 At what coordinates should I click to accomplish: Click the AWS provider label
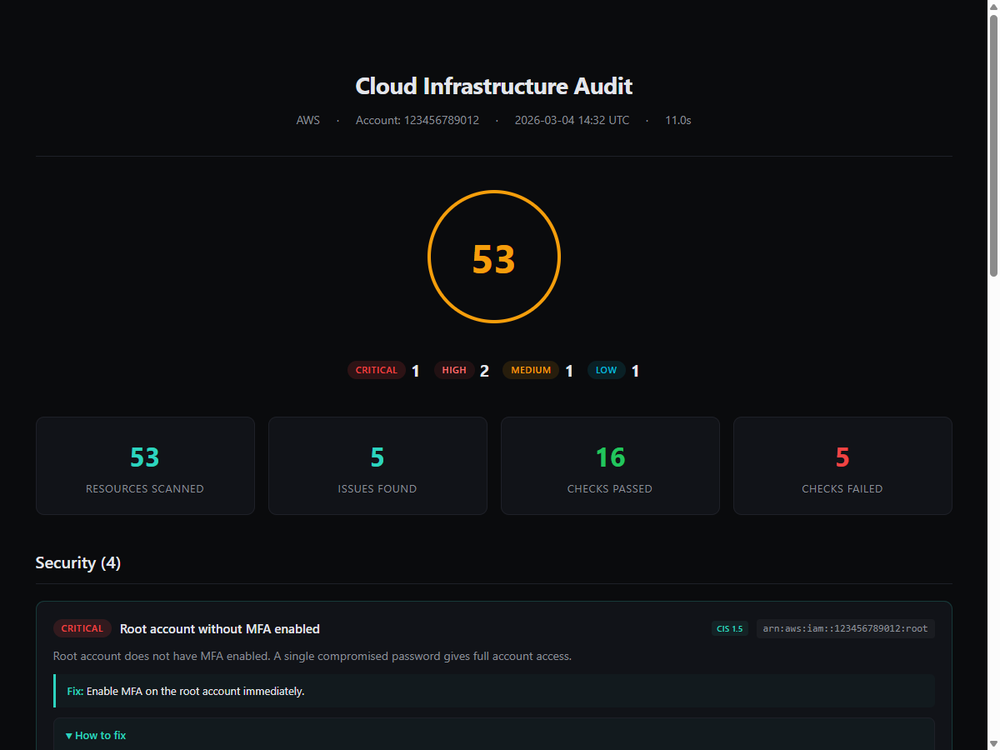coord(308,120)
